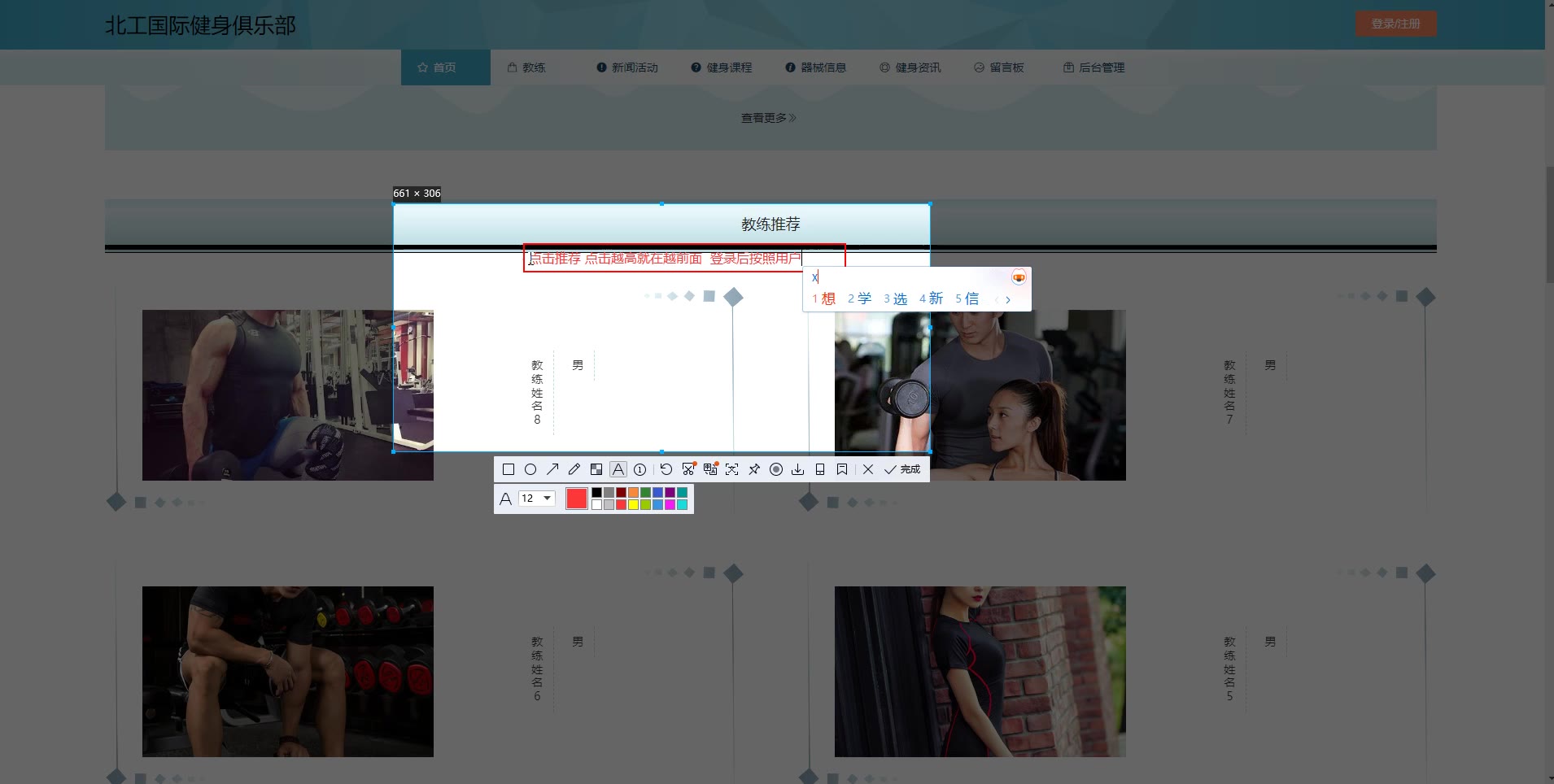Start screen recording from toolbar

click(x=776, y=469)
